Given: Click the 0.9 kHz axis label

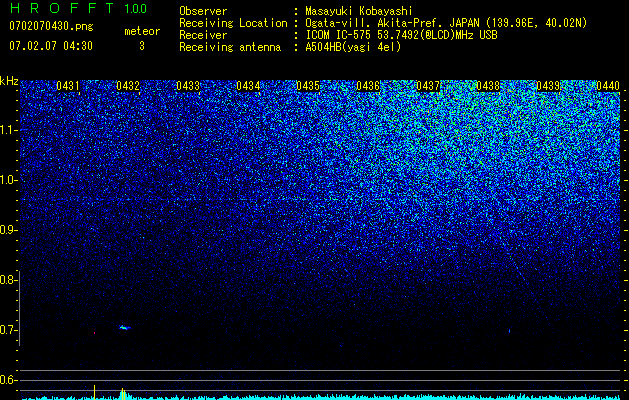Looking at the screenshot, I should 8,230.
